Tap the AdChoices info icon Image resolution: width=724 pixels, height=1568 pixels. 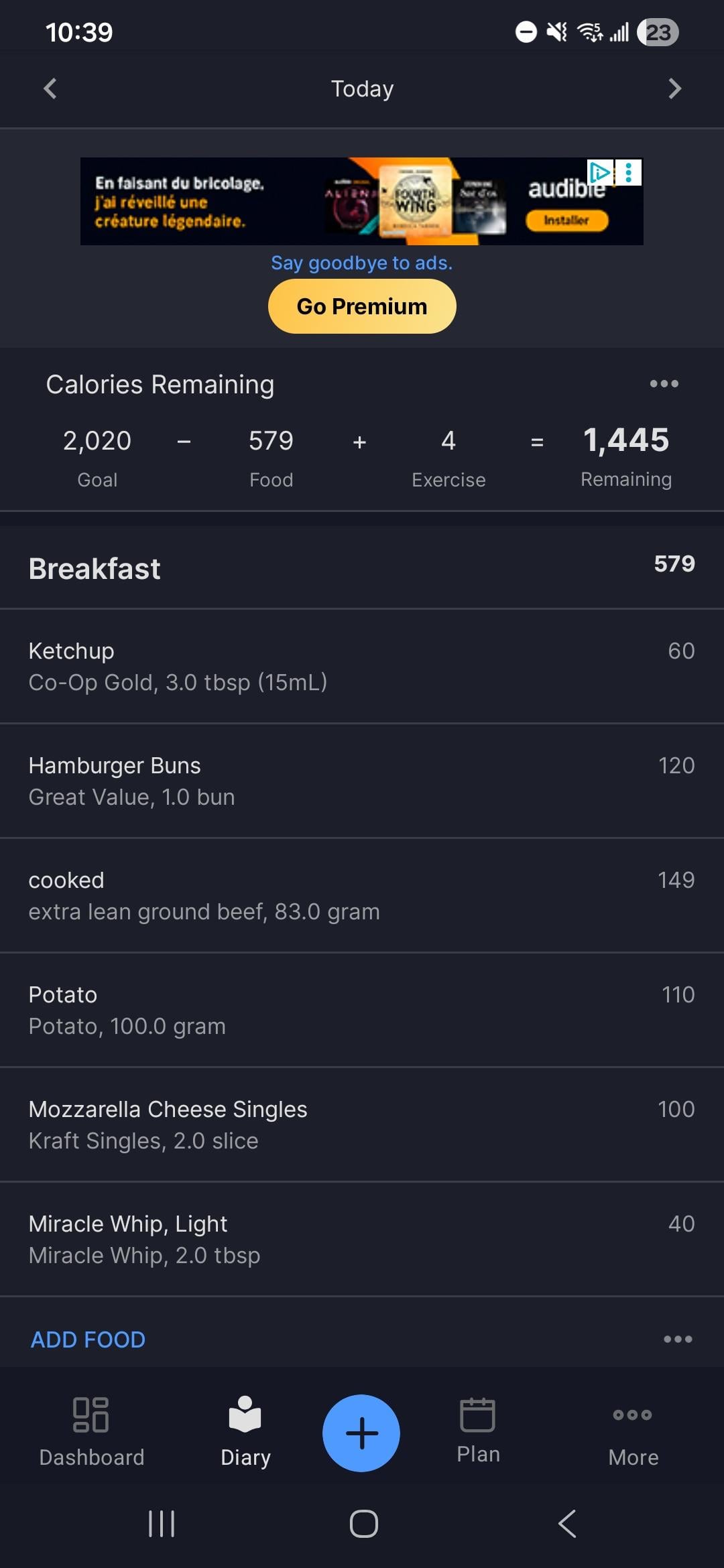[600, 172]
